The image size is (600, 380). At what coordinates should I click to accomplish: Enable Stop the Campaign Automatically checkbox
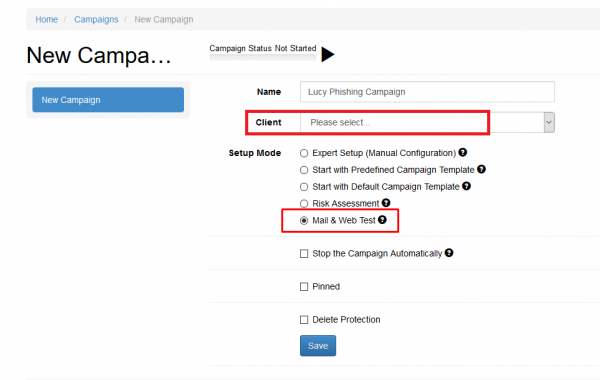pos(304,254)
